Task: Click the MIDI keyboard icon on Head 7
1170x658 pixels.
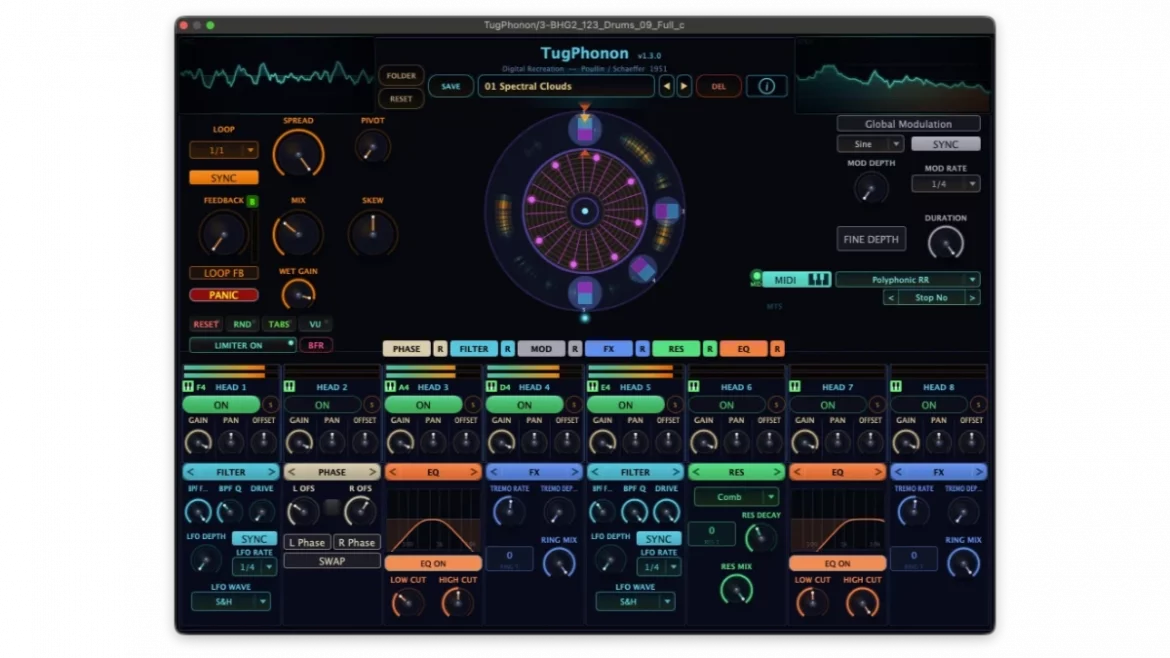Action: pos(795,386)
